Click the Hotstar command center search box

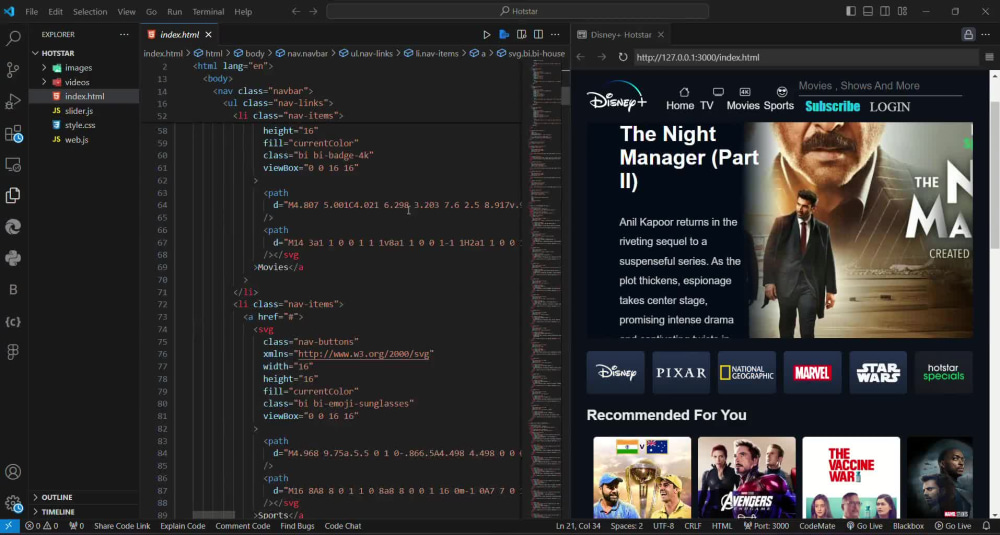[517, 11]
